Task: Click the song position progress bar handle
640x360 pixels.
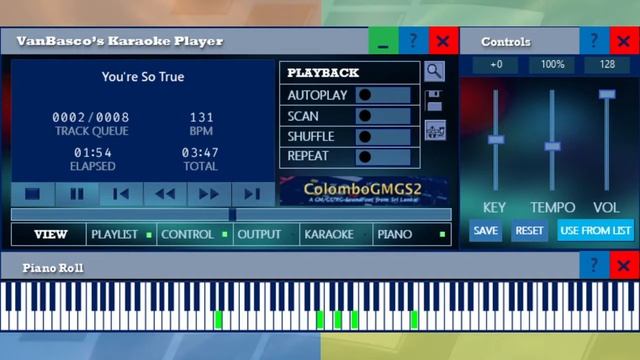Action: pyautogui.click(x=232, y=214)
